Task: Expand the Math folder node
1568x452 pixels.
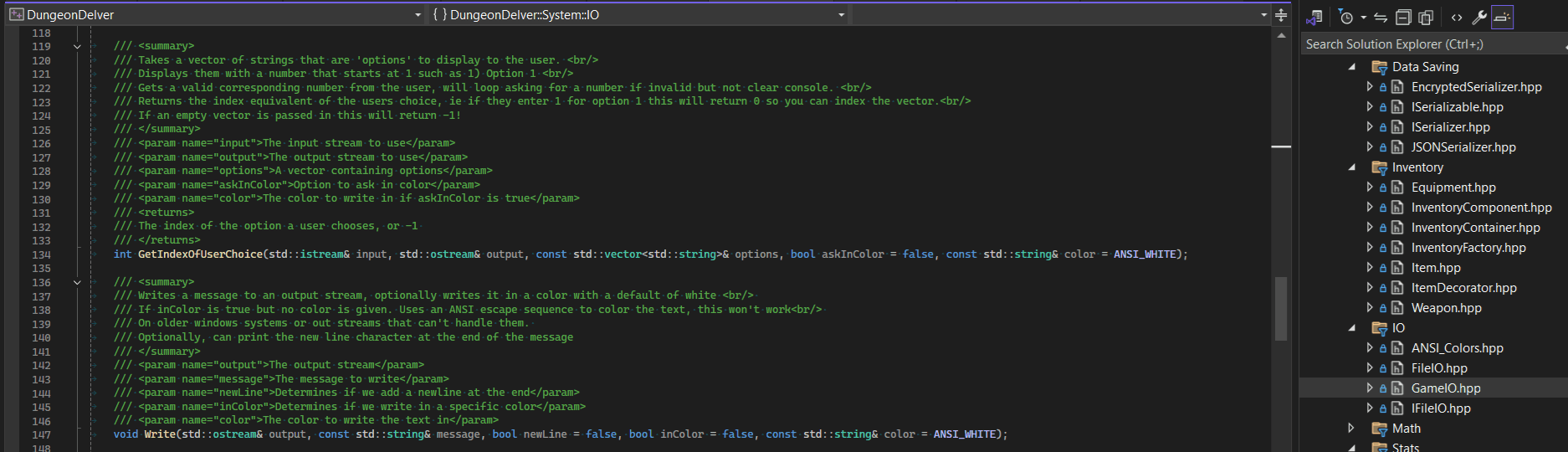Action: pos(1351,429)
